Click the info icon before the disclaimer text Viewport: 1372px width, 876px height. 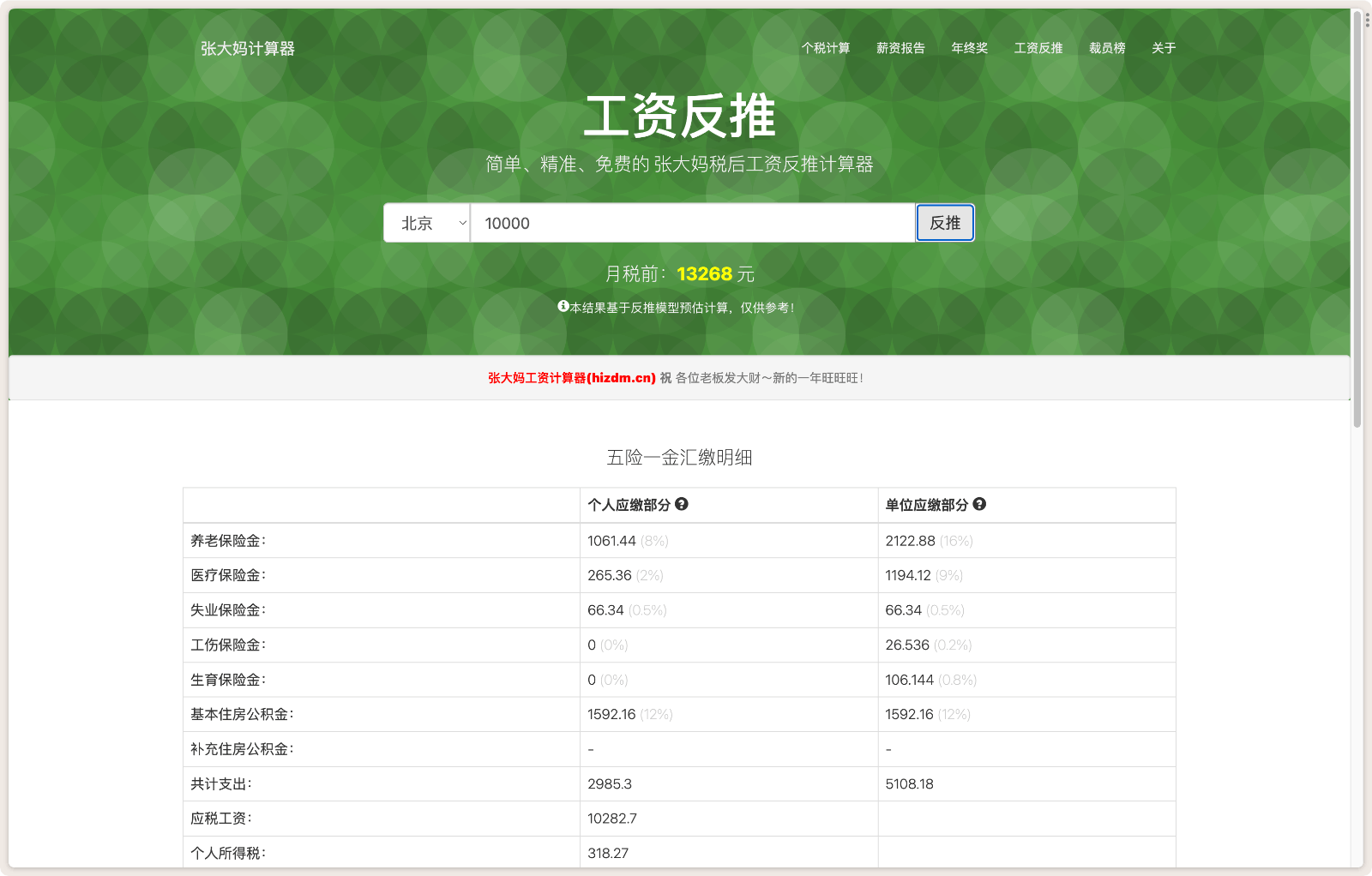[x=563, y=306]
